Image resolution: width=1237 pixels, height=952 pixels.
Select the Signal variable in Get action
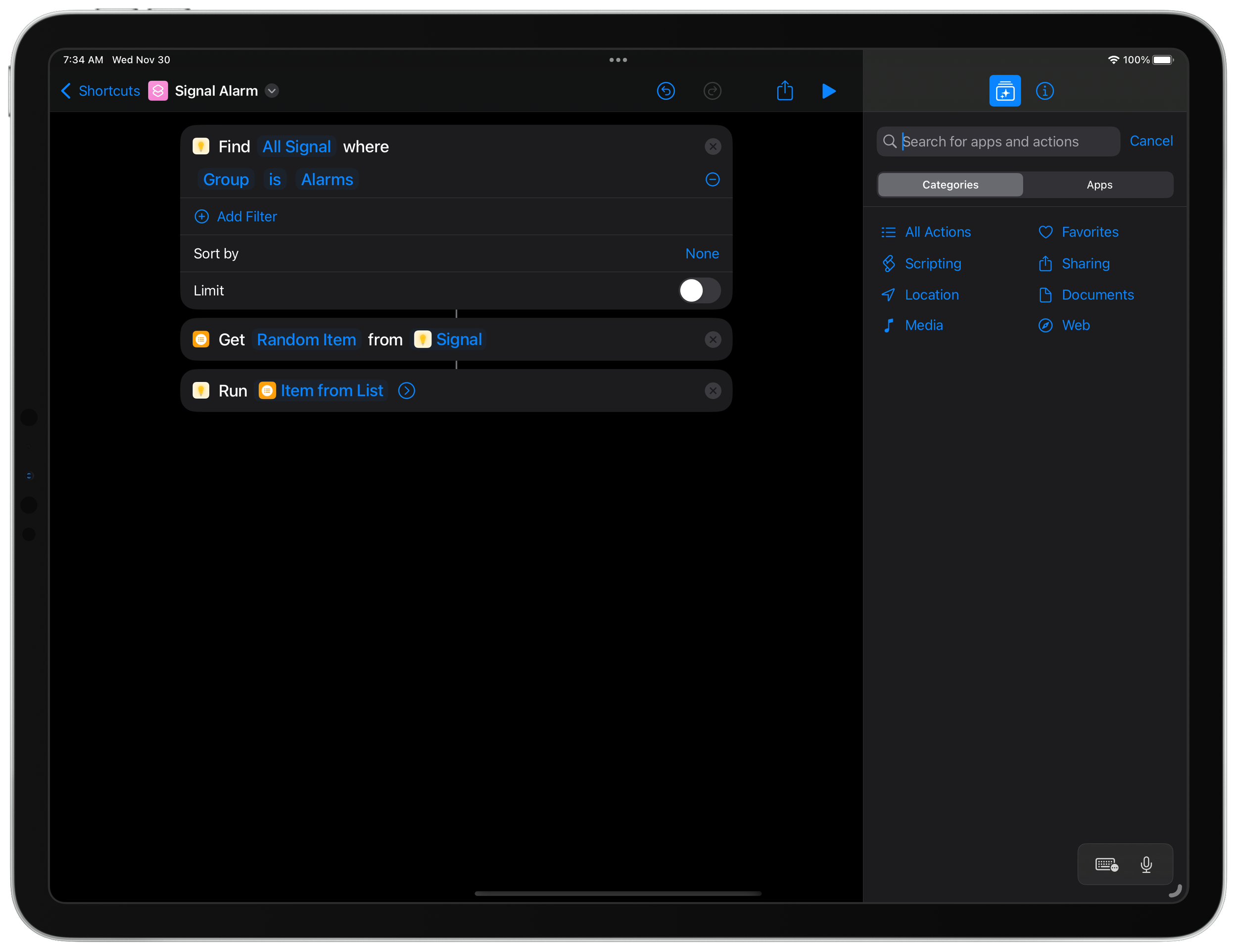click(x=448, y=339)
